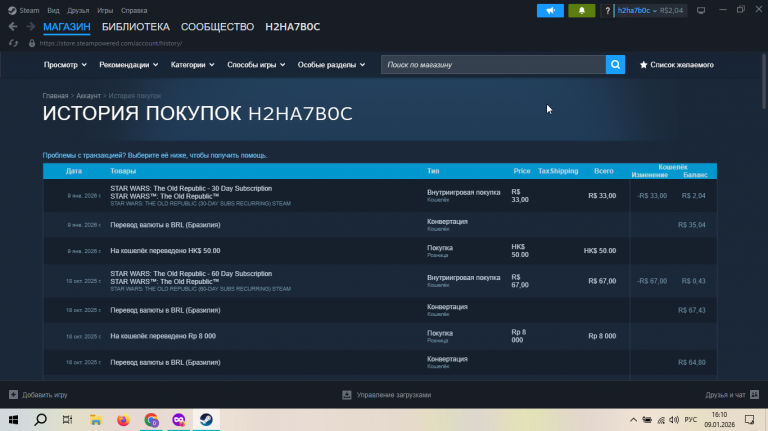768x431 pixels.
Task: Show hidden tray icons chevron
Action: [x=633, y=420]
